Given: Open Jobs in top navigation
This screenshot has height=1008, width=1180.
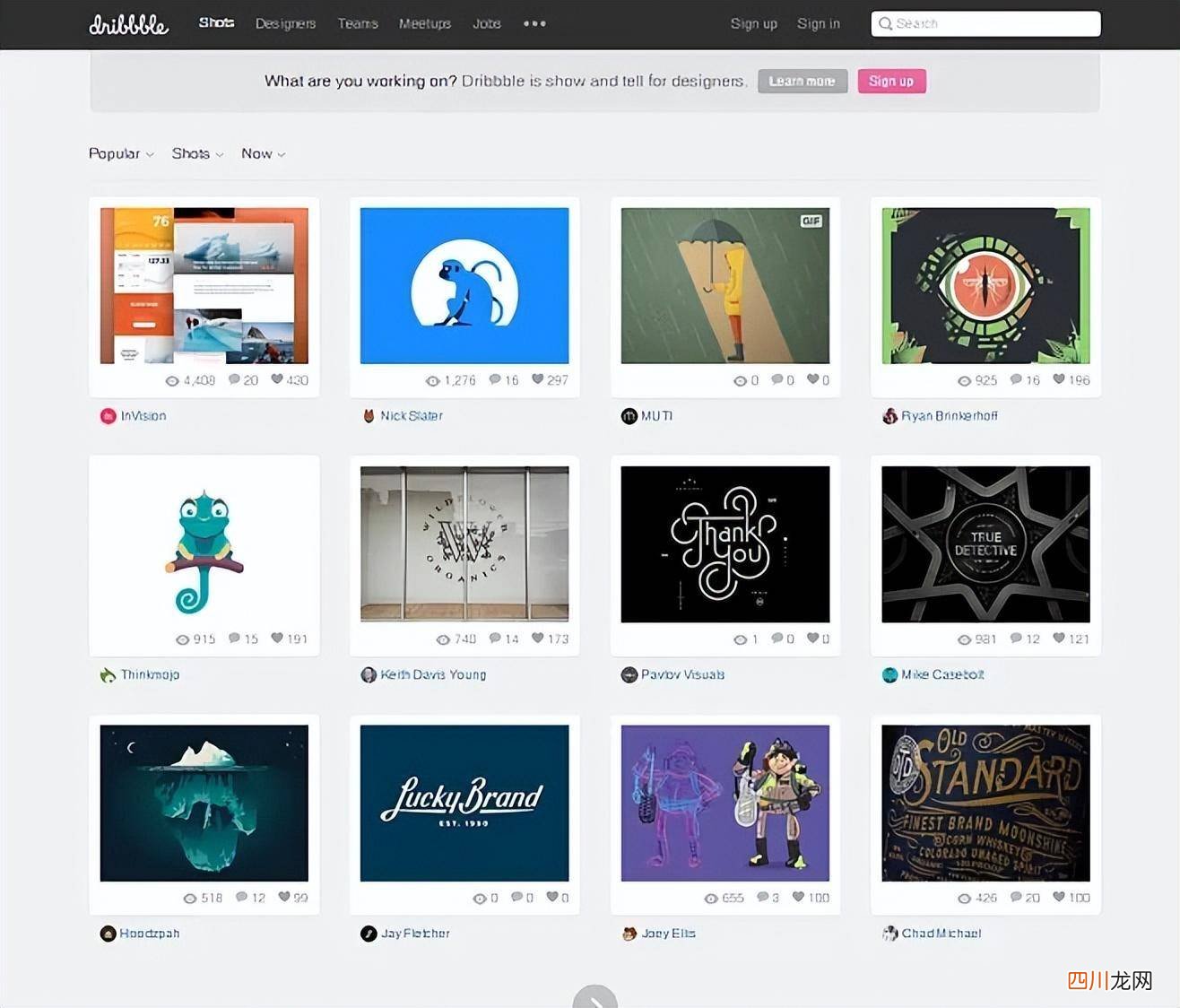Looking at the screenshot, I should click(487, 23).
